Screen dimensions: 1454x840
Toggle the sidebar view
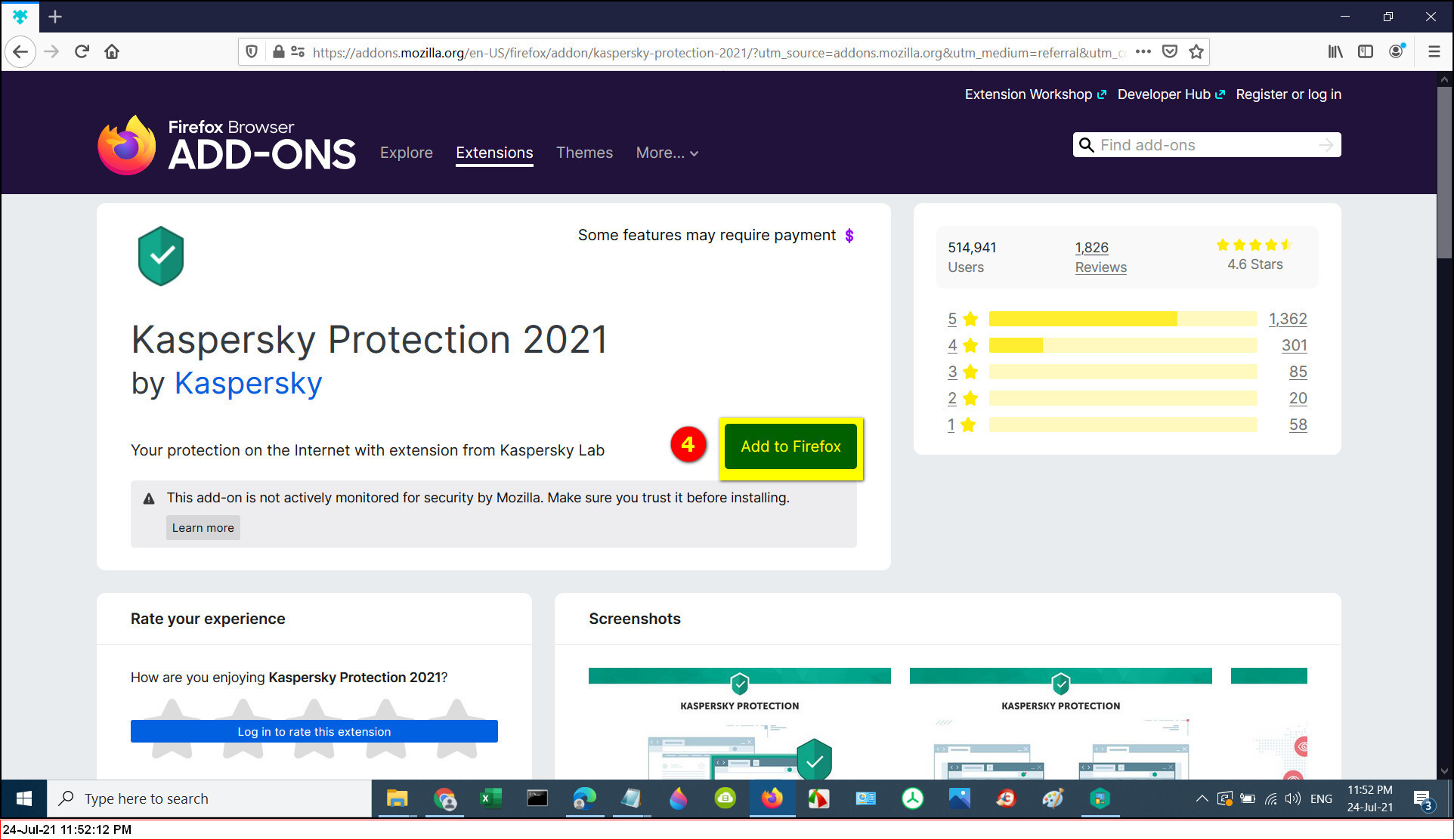pyautogui.click(x=1366, y=52)
